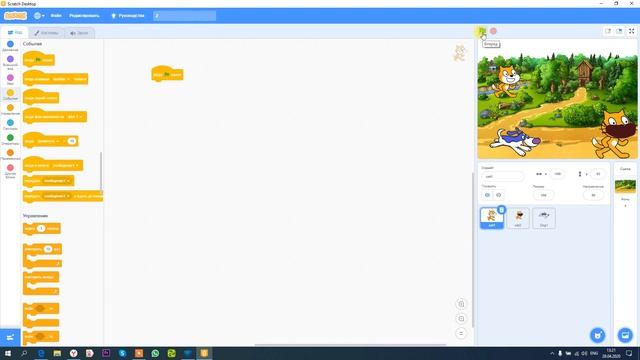Select the События (Events) block category

10,95
